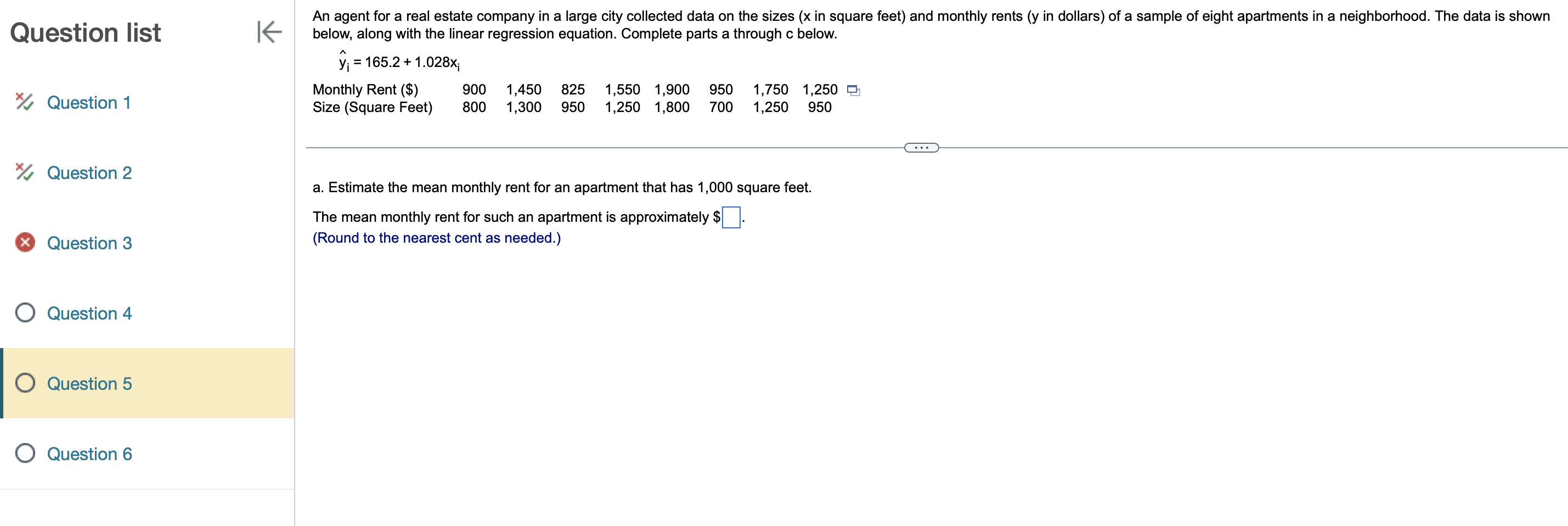Click the 'Size (Square Feet)' row label
Image resolution: width=1568 pixels, height=526 pixels.
(x=373, y=107)
